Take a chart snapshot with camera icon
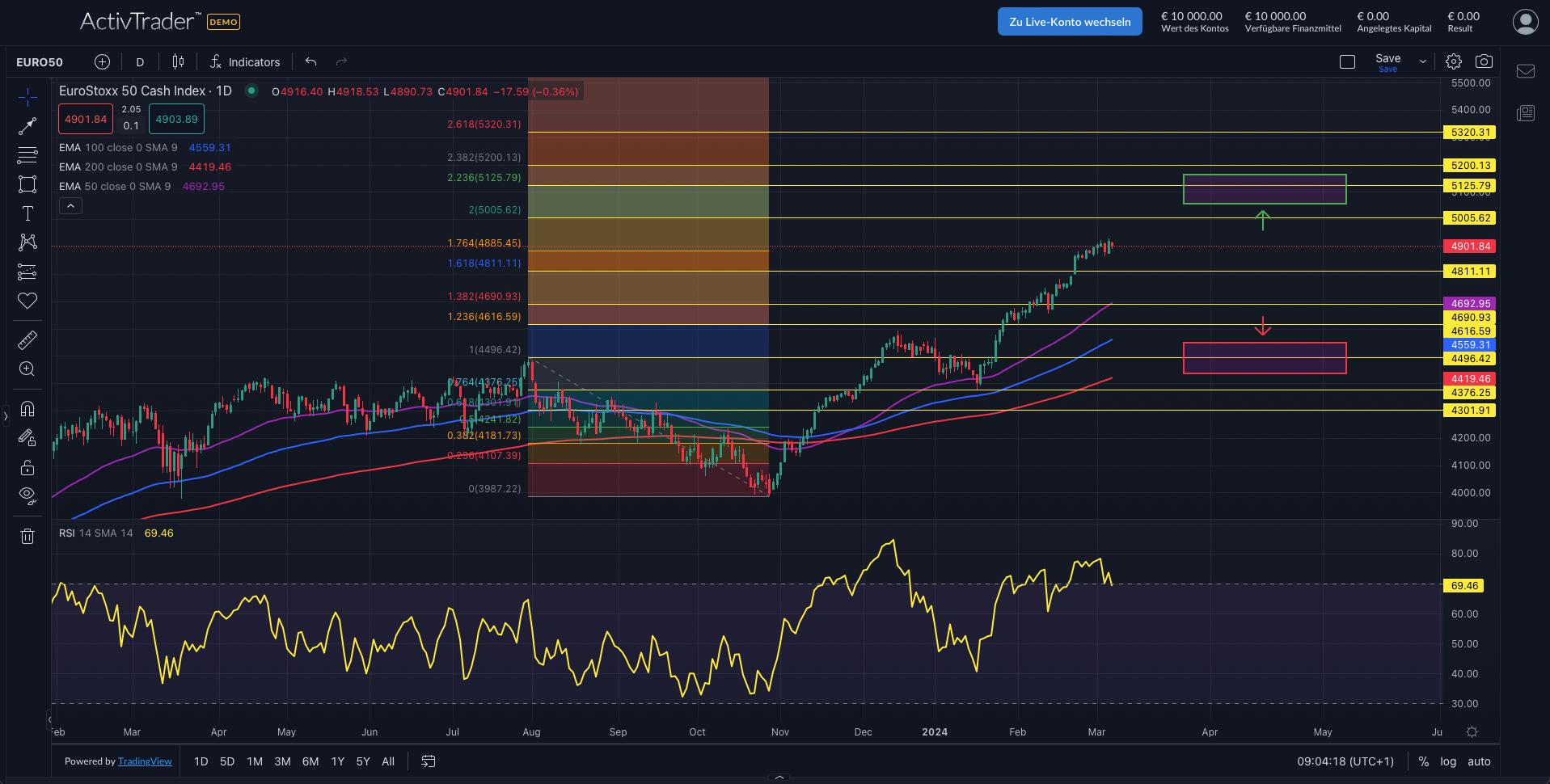 (1485, 61)
